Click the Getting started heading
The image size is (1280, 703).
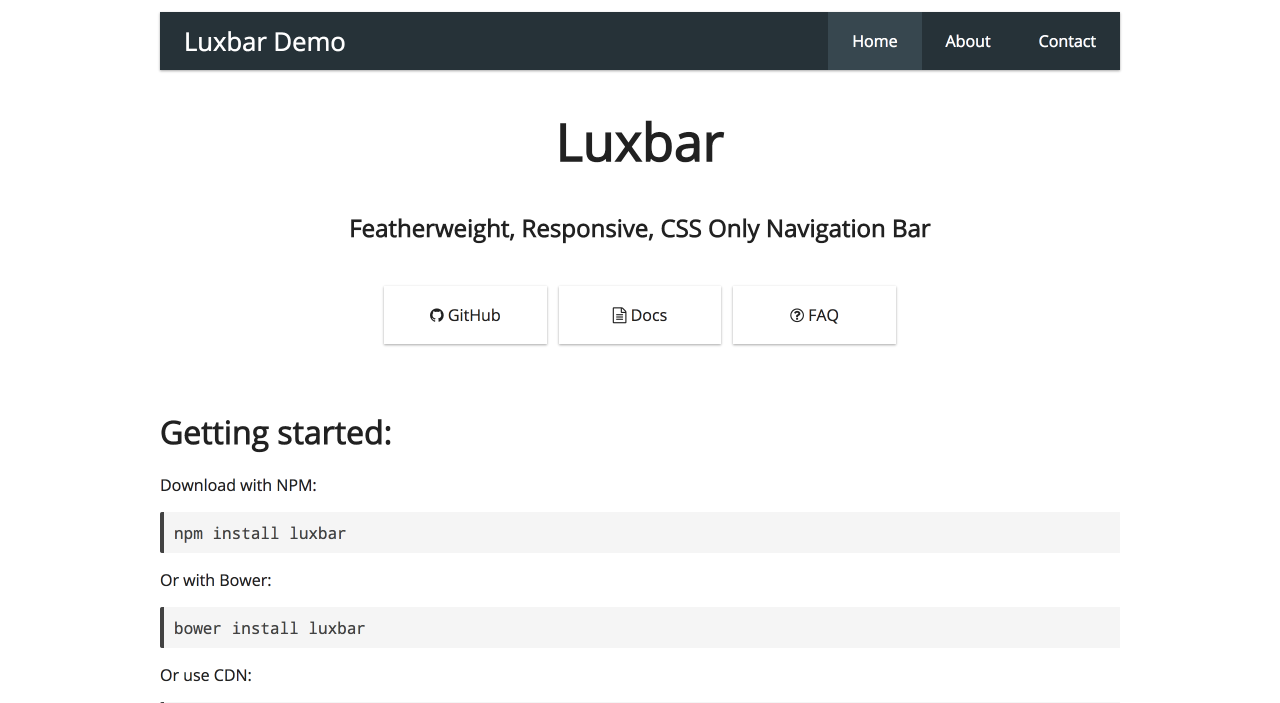pos(276,432)
